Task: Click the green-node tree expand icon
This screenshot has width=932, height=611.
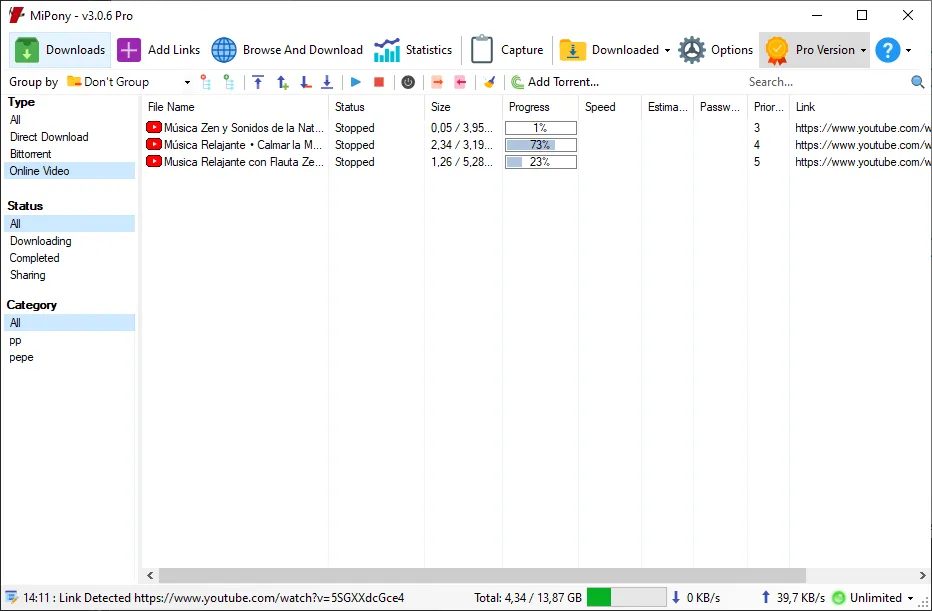Action: (x=228, y=82)
